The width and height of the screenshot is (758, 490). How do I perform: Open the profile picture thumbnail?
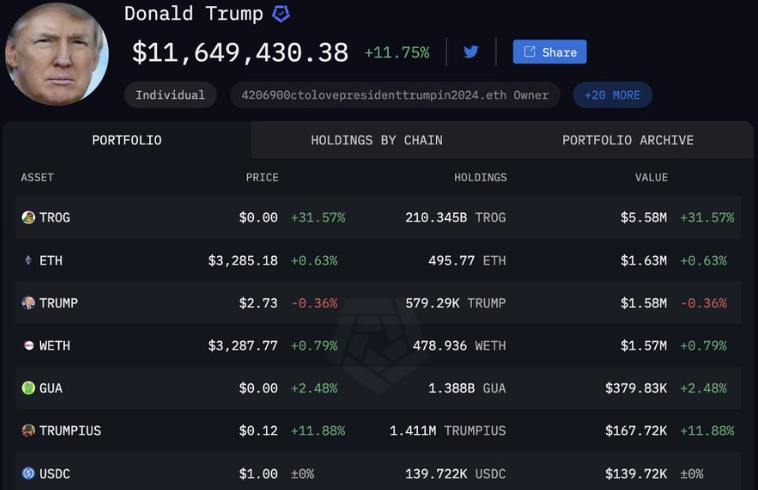click(x=57, y=54)
